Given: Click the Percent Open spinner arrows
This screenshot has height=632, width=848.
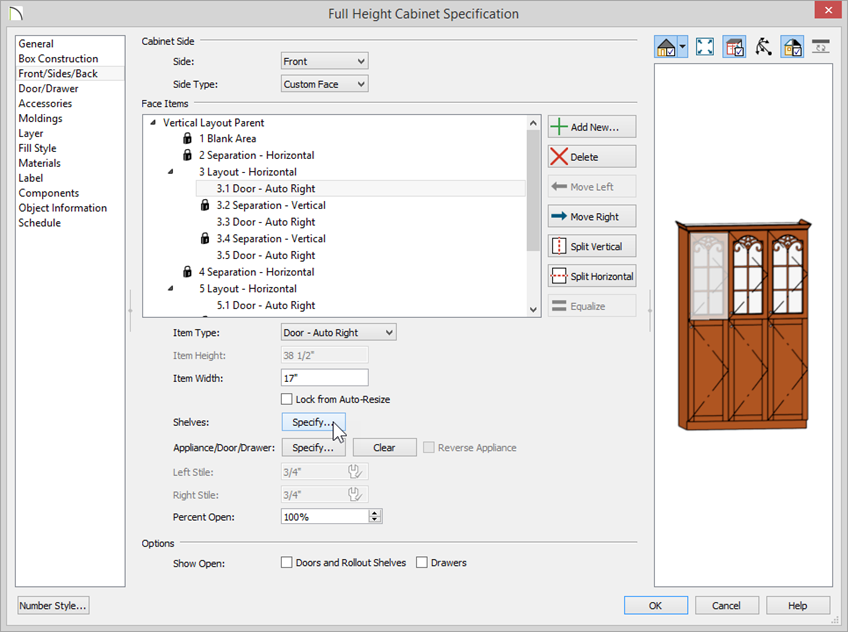Looking at the screenshot, I should [376, 517].
